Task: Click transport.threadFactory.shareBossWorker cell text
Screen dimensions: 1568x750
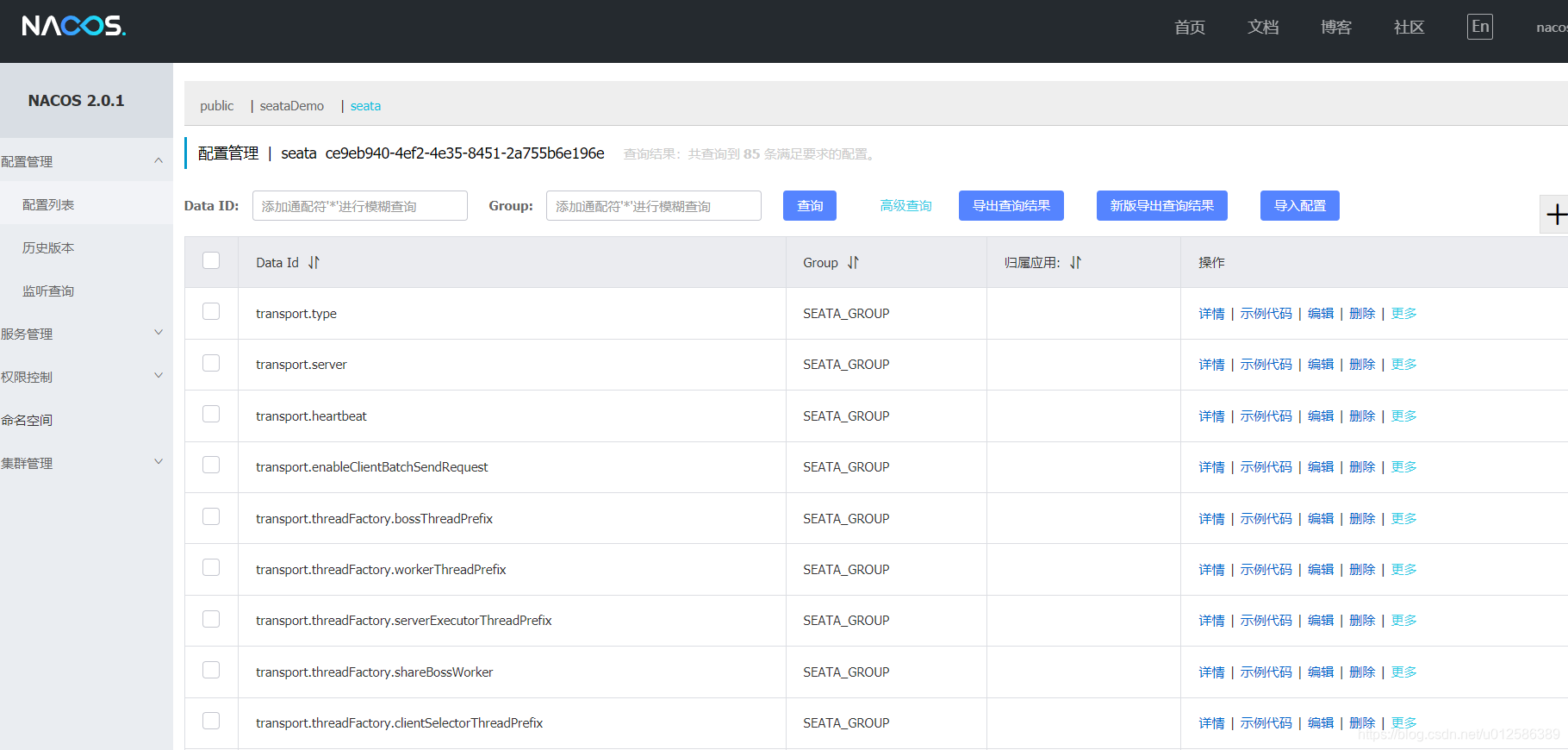Action: (x=375, y=672)
